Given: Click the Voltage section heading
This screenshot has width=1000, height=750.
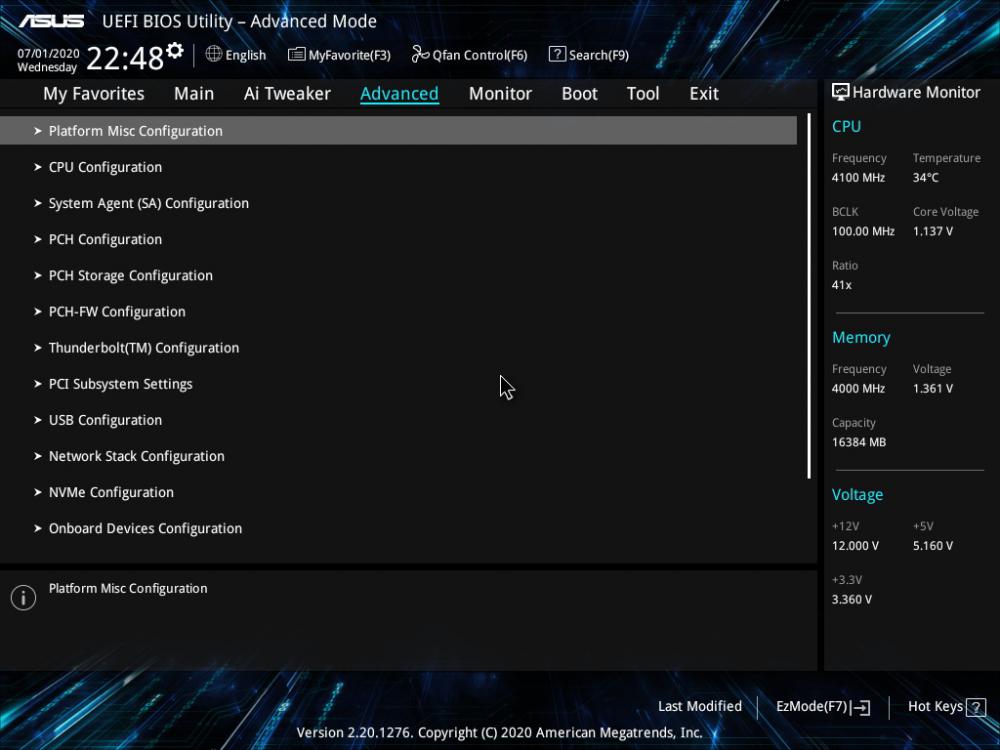Looking at the screenshot, I should [x=857, y=495].
